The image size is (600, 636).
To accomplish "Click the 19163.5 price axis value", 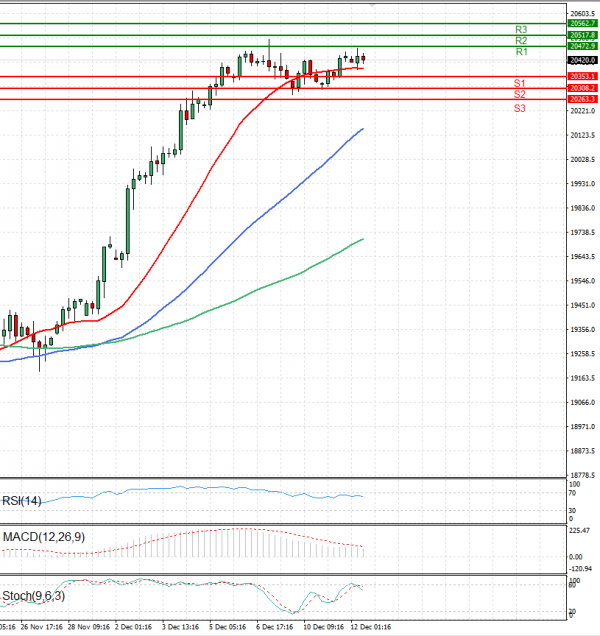I will pyautogui.click(x=583, y=378).
